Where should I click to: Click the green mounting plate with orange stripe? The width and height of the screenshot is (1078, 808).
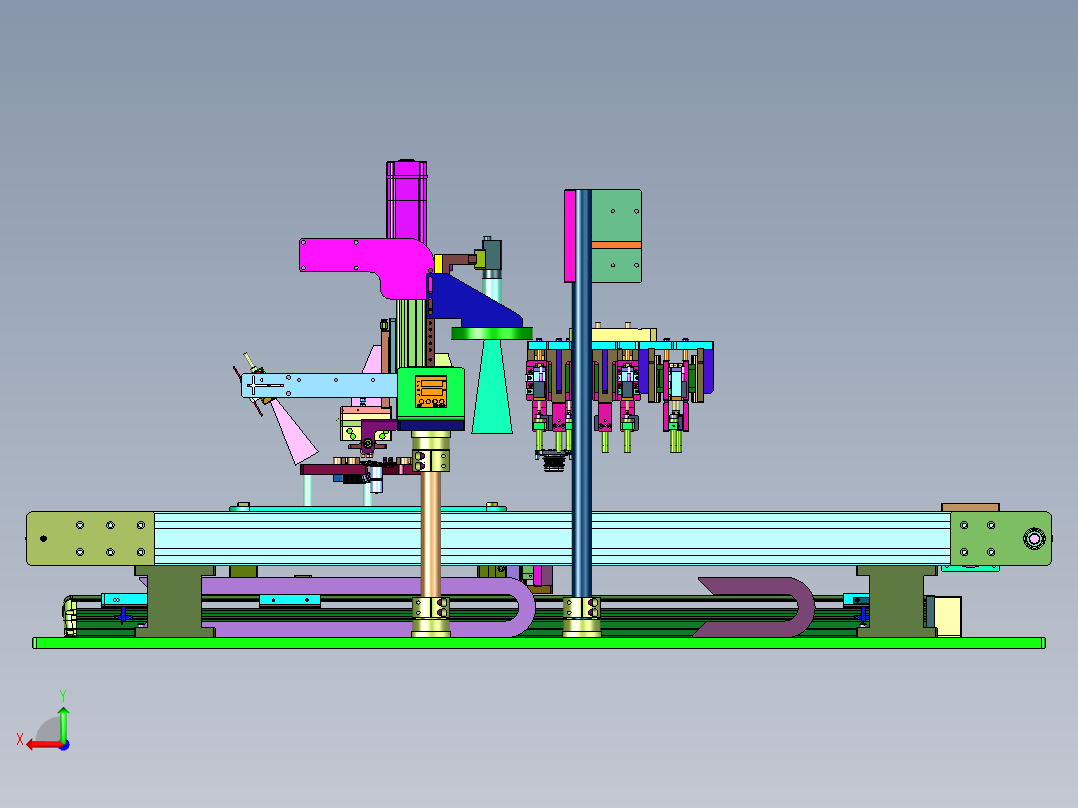616,221
